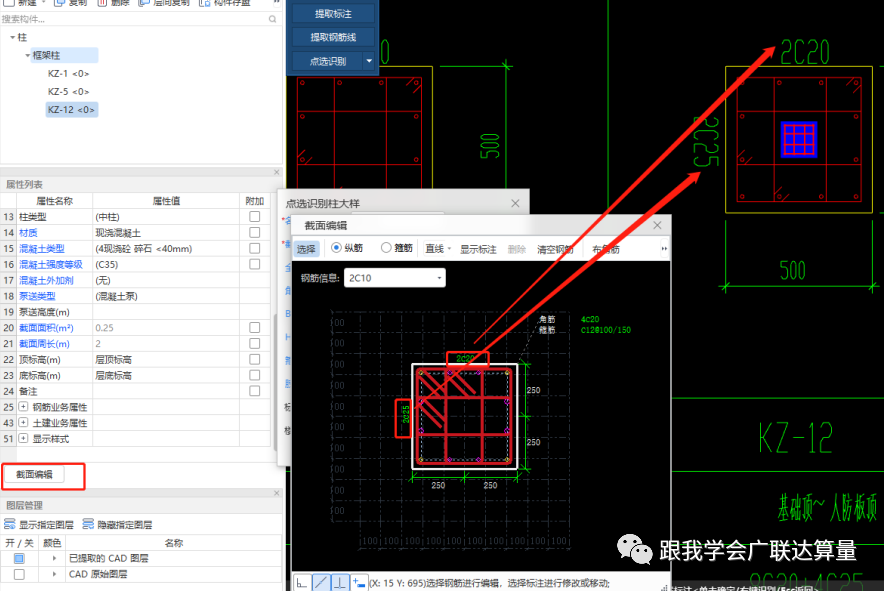Open the 截面编辑 button below properties
Screen dimensions: 886x591
point(34,475)
